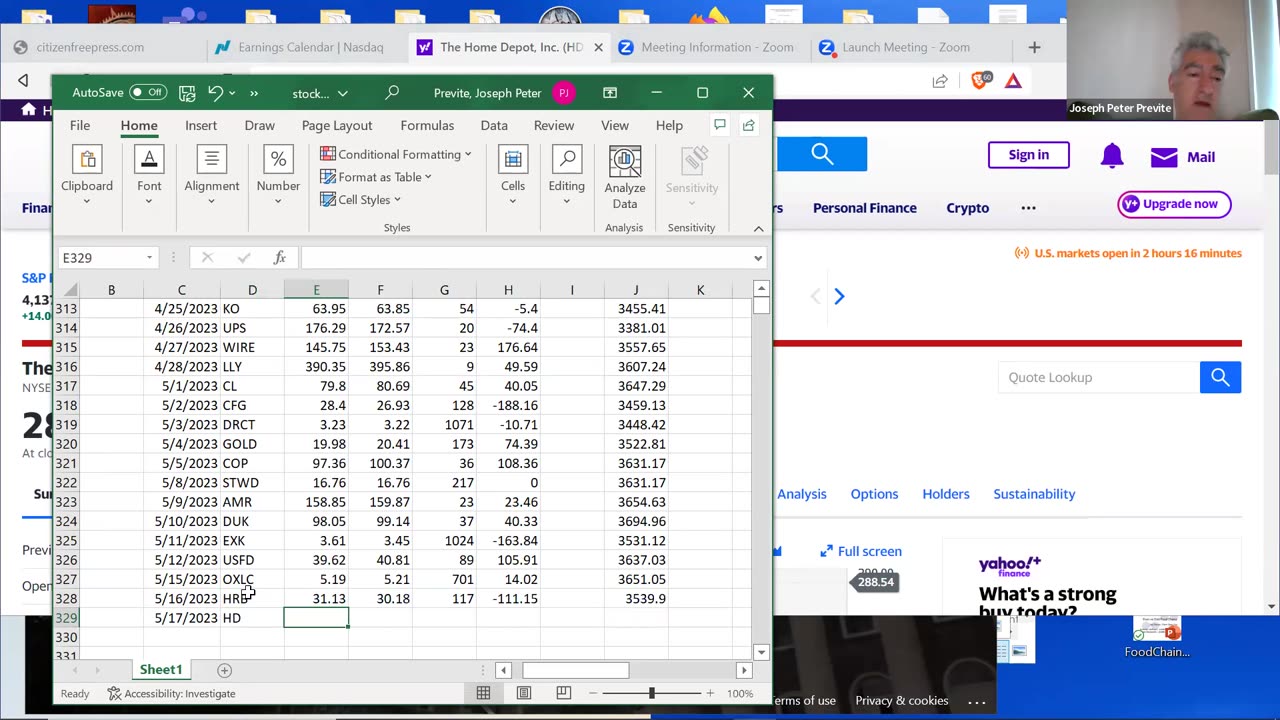Click the Insert Function fx icon

pyautogui.click(x=280, y=258)
